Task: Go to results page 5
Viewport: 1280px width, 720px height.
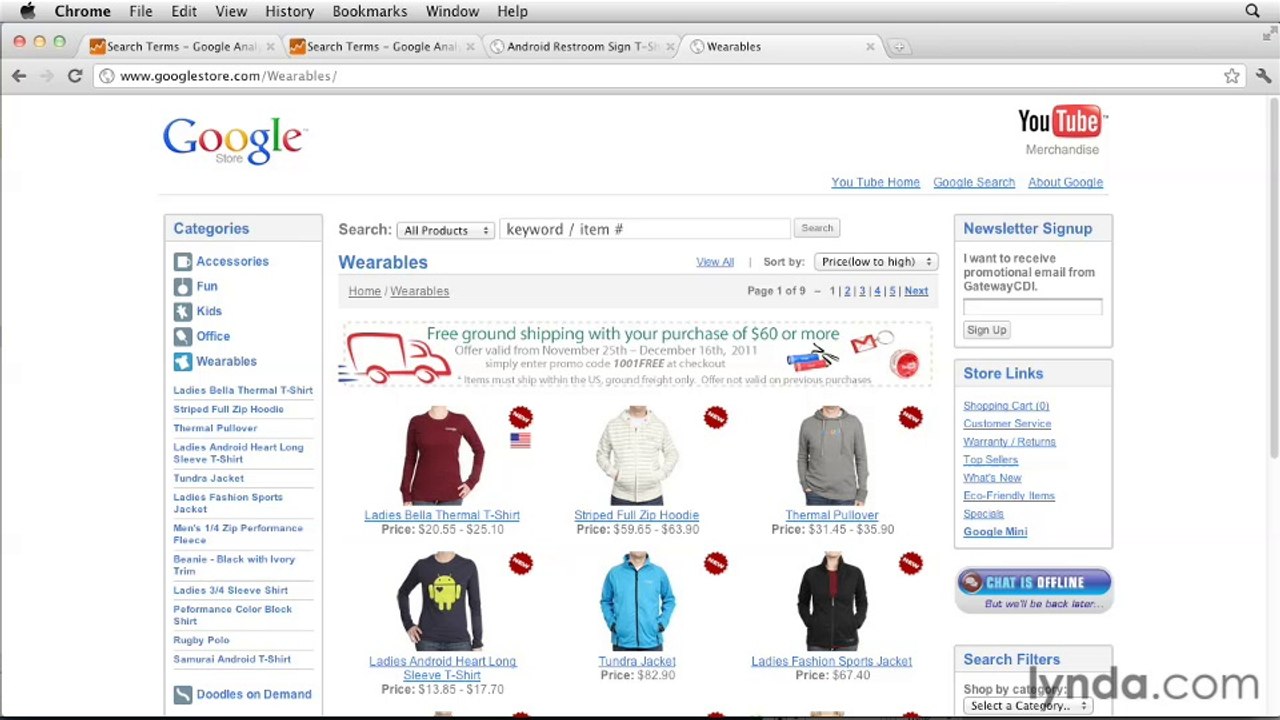Action: click(893, 291)
